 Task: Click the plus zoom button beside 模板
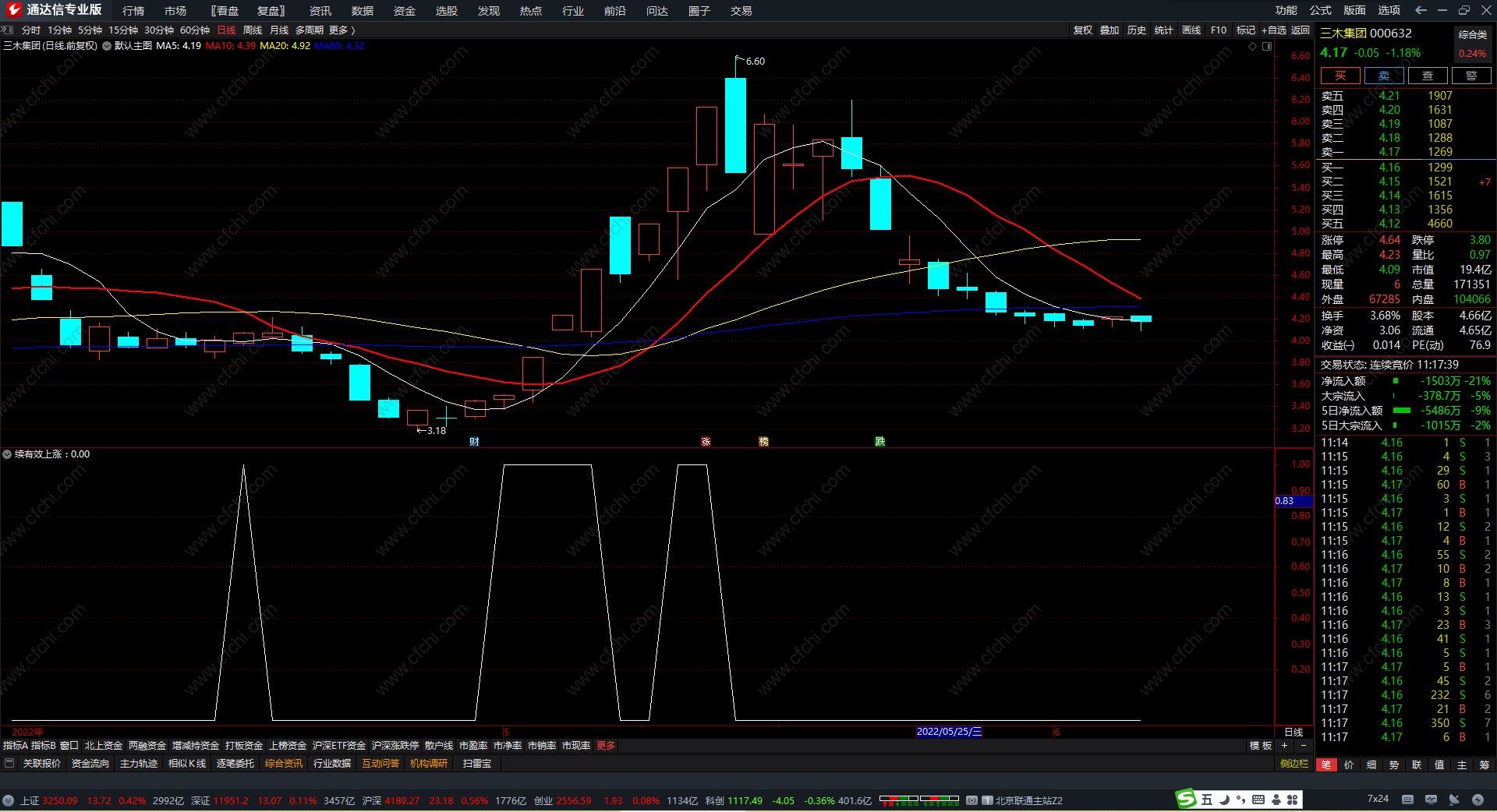pos(1284,746)
